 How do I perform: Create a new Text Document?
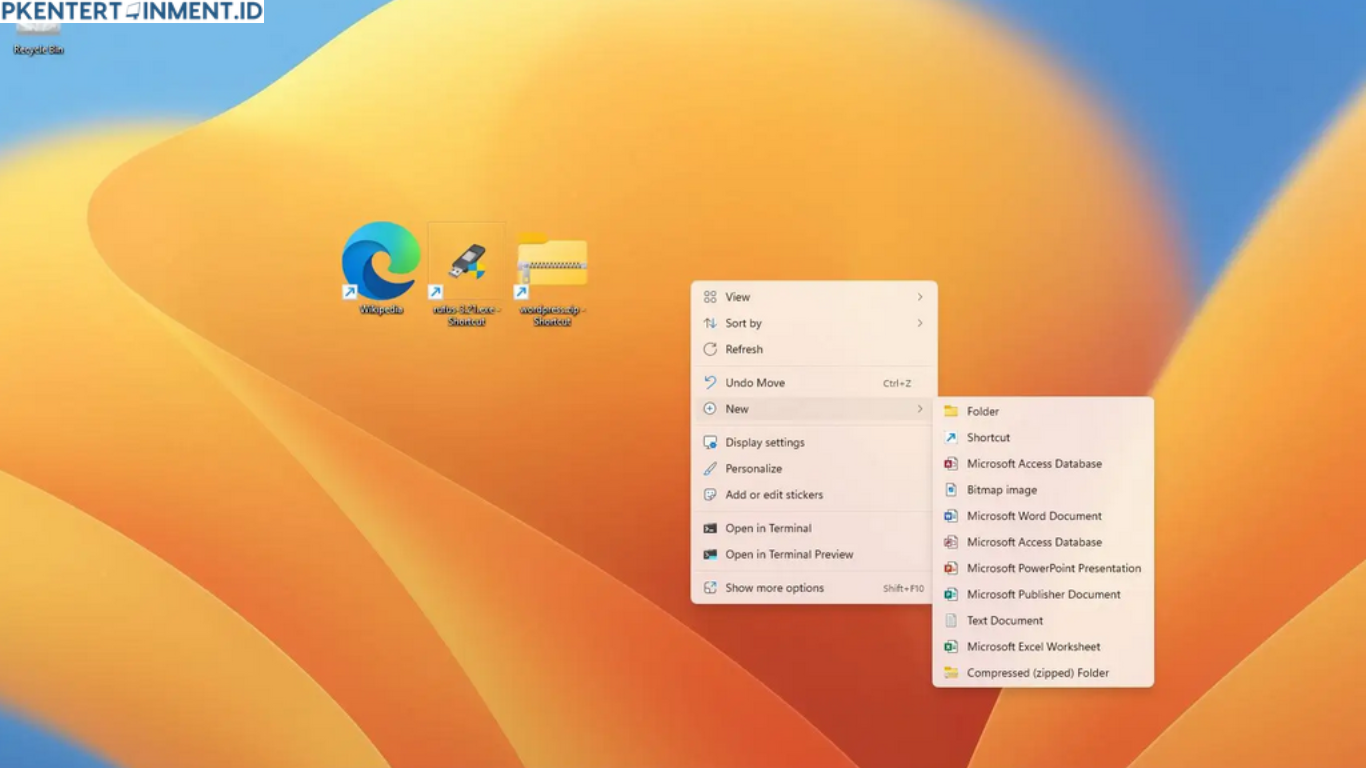(x=1043, y=620)
